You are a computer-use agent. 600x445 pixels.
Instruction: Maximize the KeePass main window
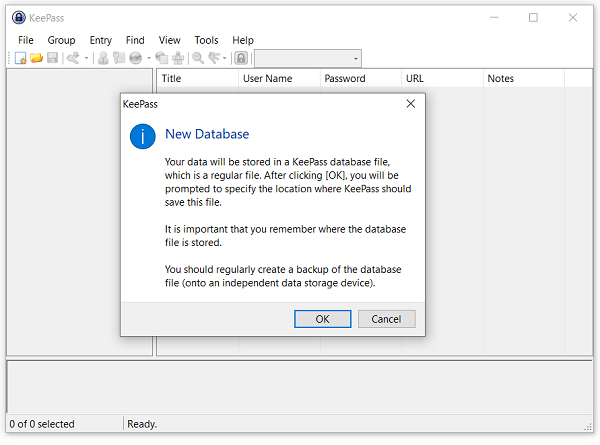tap(533, 18)
